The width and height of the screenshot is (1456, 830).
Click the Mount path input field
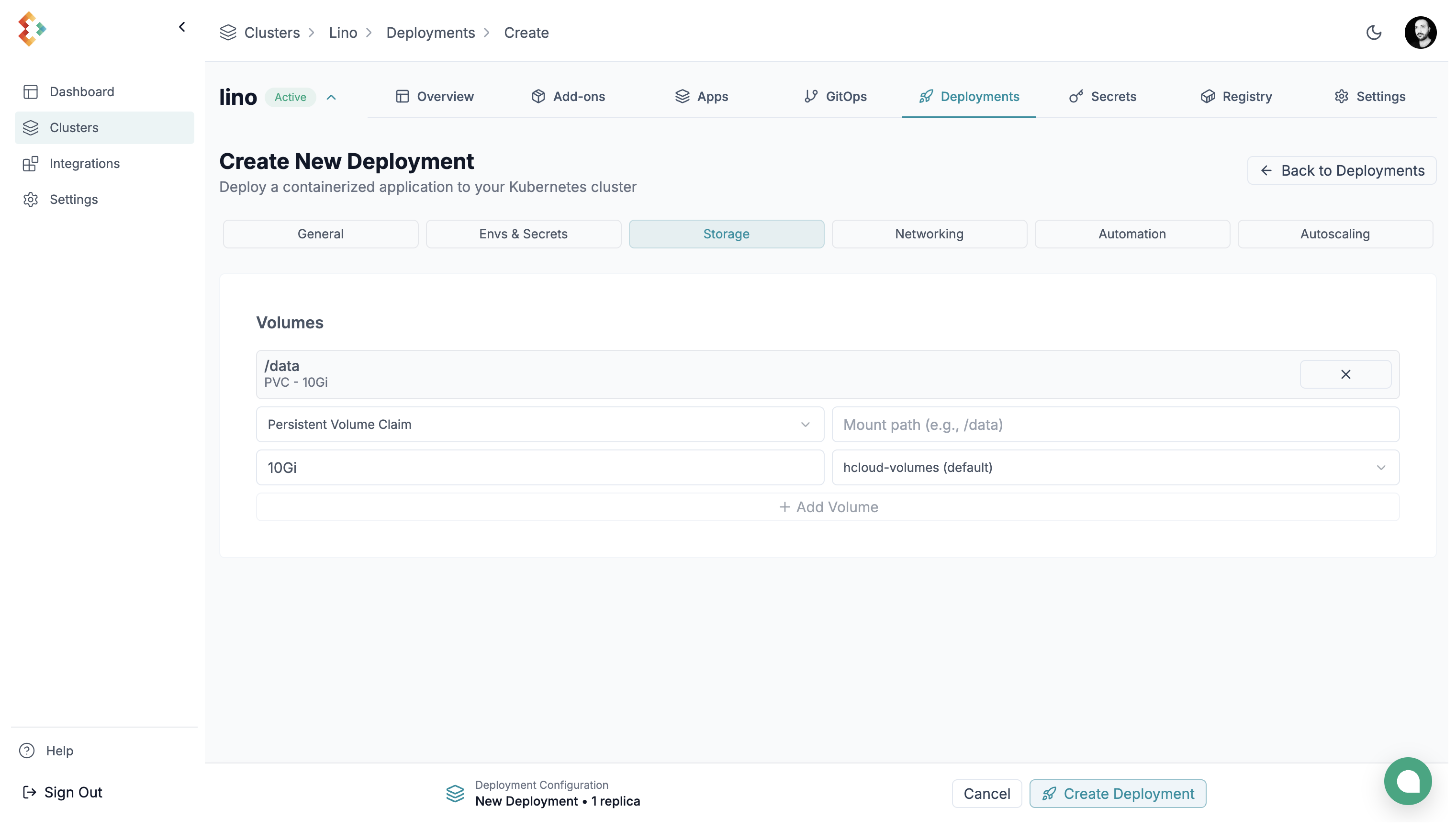(x=1115, y=425)
